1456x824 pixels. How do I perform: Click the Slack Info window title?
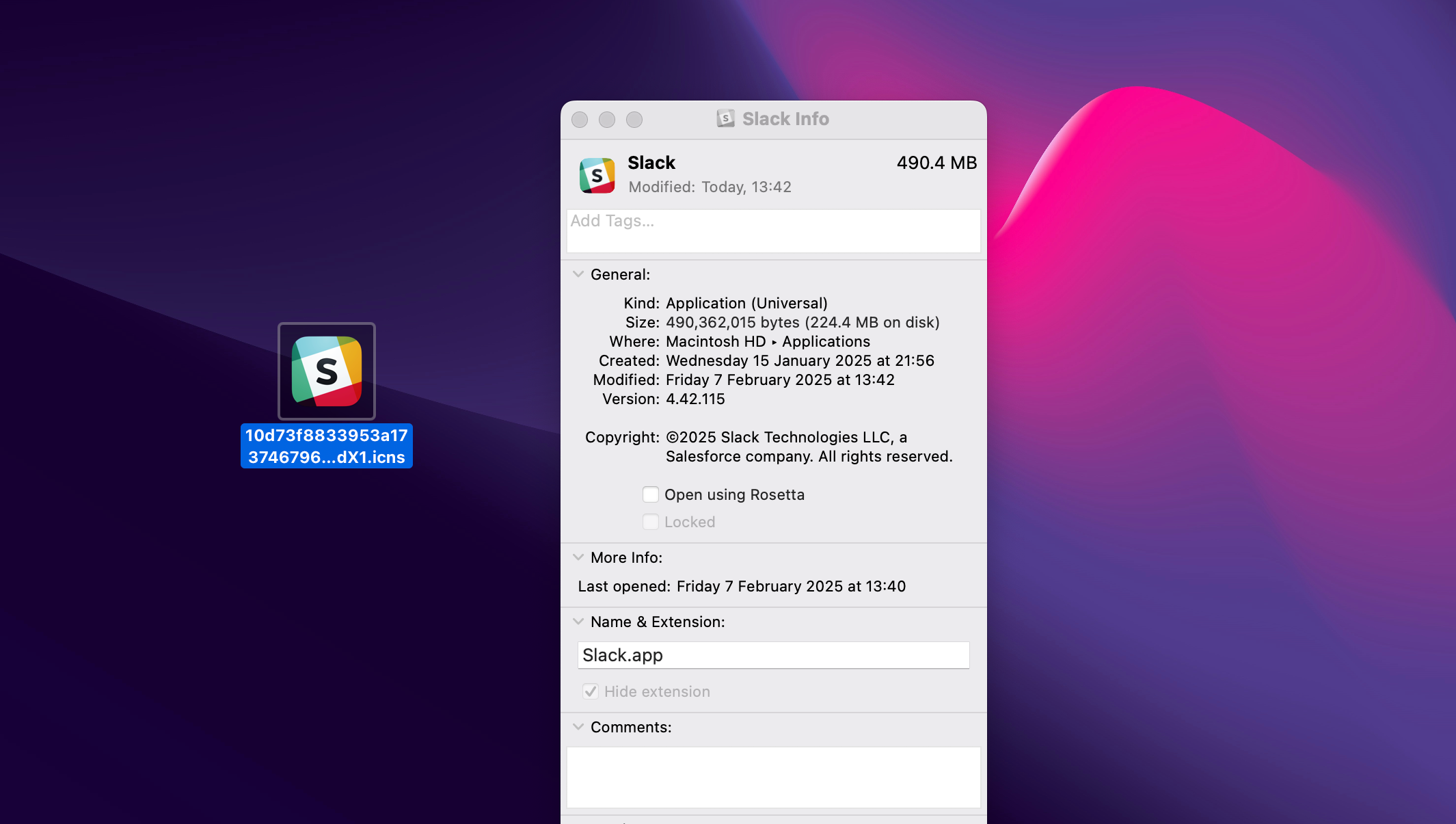point(785,119)
